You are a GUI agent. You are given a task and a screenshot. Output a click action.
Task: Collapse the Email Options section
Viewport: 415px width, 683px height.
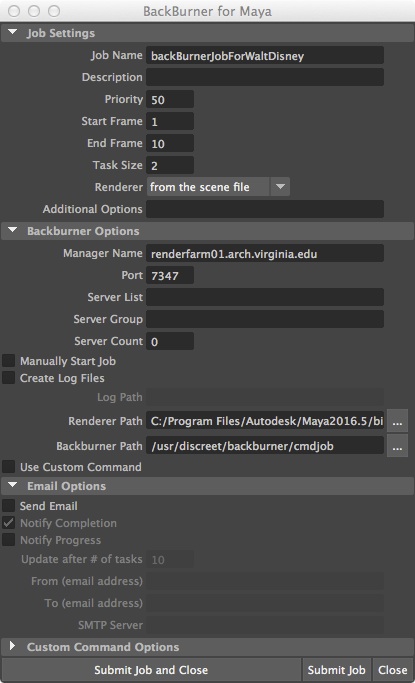point(12,485)
